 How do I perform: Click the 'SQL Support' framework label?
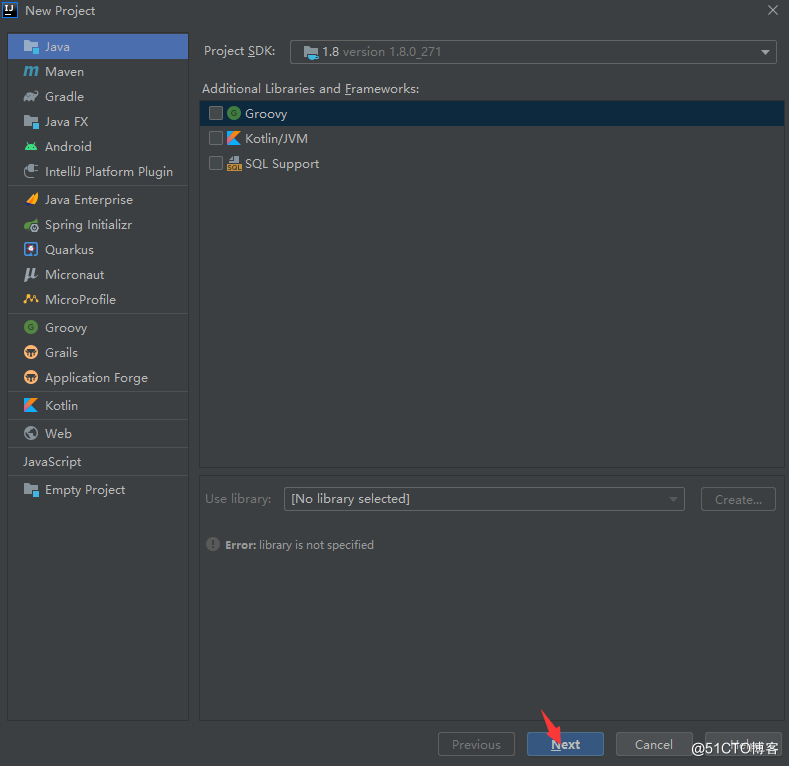coord(282,164)
